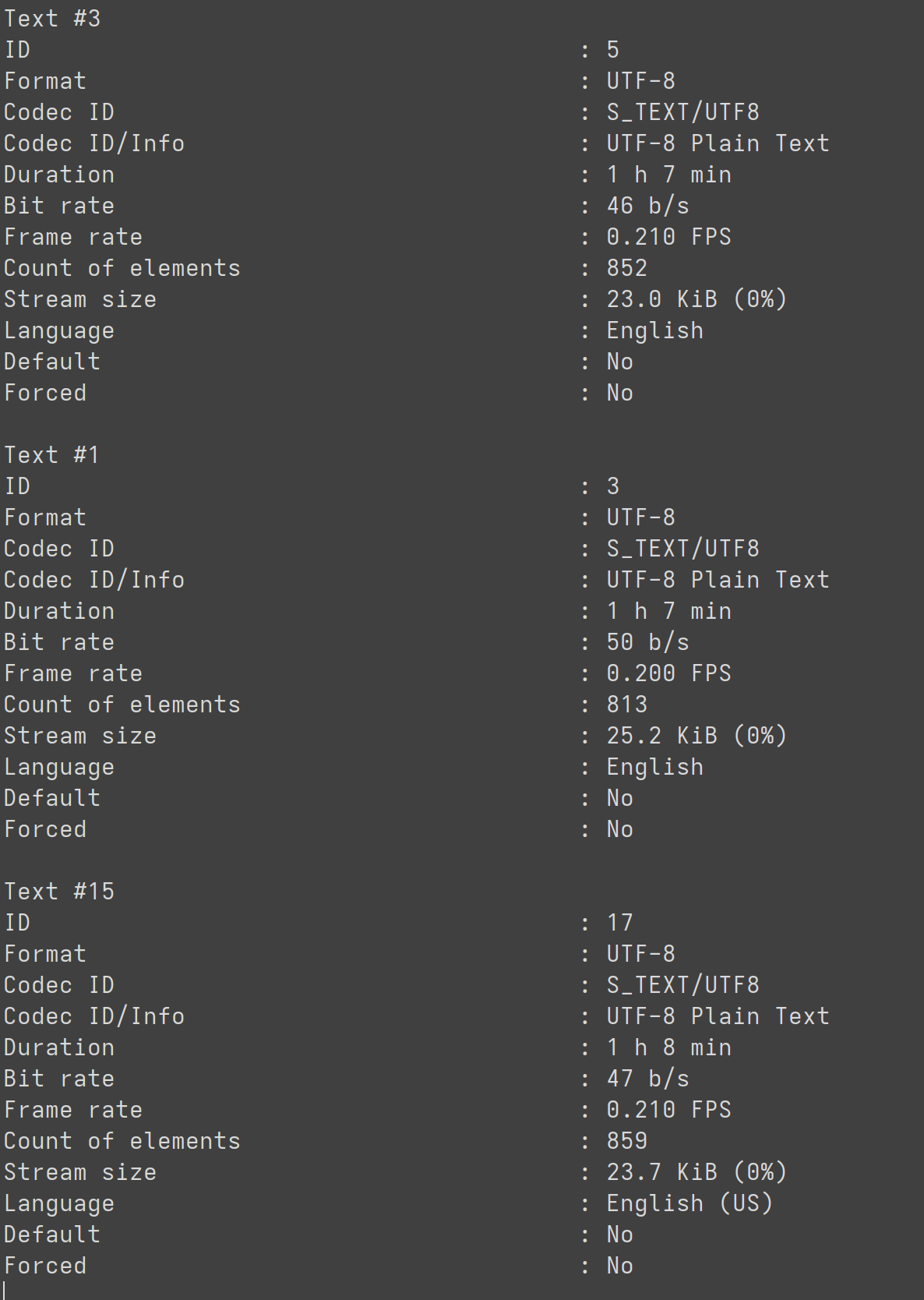The height and width of the screenshot is (1300, 924).
Task: Click the "1 h 8 min" duration value
Action: [x=669, y=1047]
